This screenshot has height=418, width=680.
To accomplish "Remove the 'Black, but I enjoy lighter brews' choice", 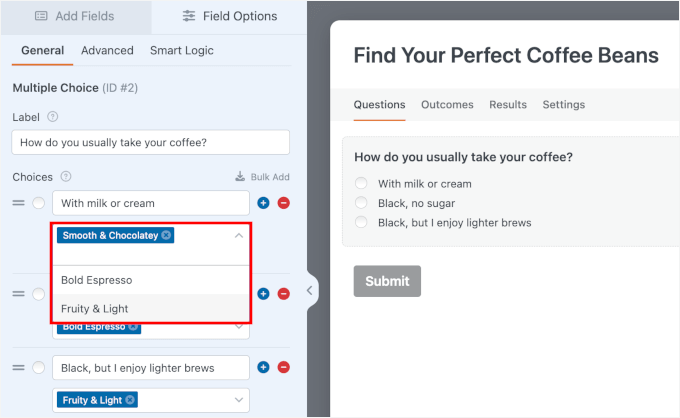I will [284, 368].
